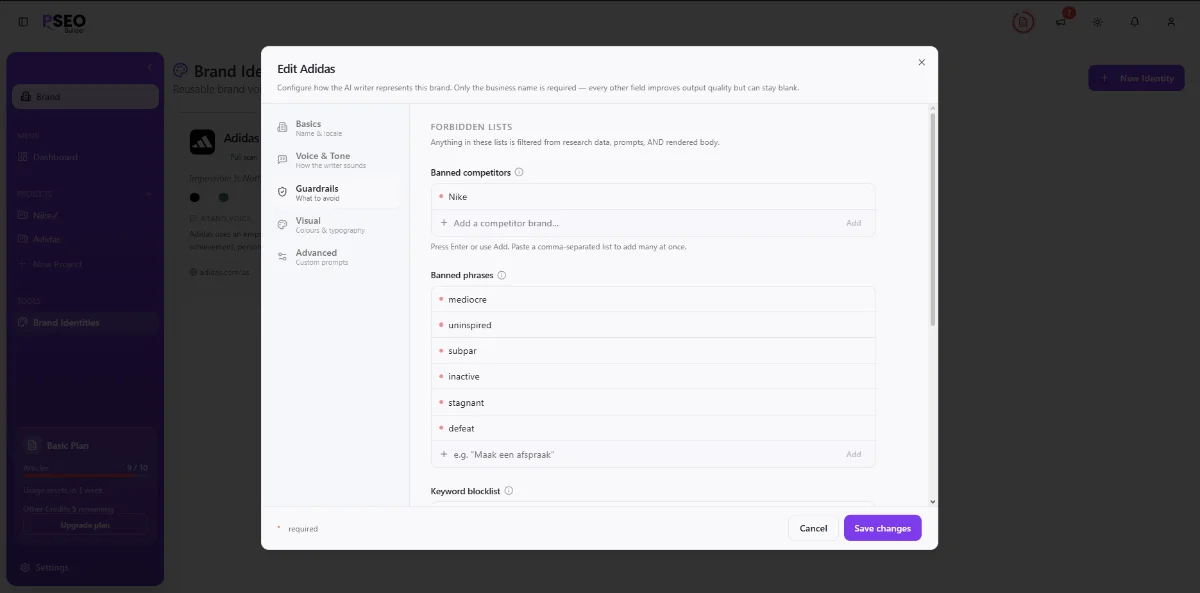
Task: Click the Guardrails shield icon
Action: tap(283, 192)
